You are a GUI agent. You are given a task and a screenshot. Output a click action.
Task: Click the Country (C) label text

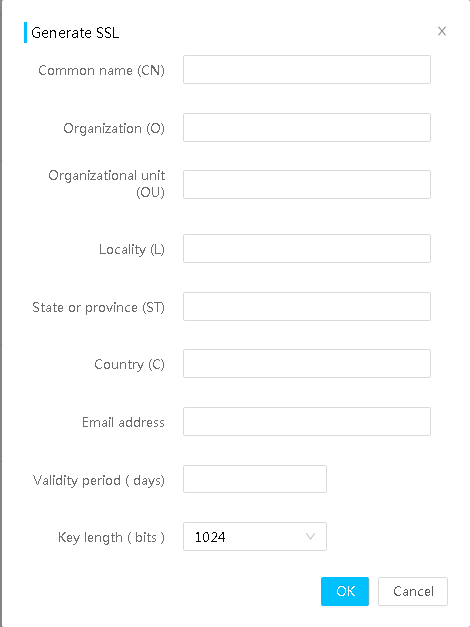point(129,364)
